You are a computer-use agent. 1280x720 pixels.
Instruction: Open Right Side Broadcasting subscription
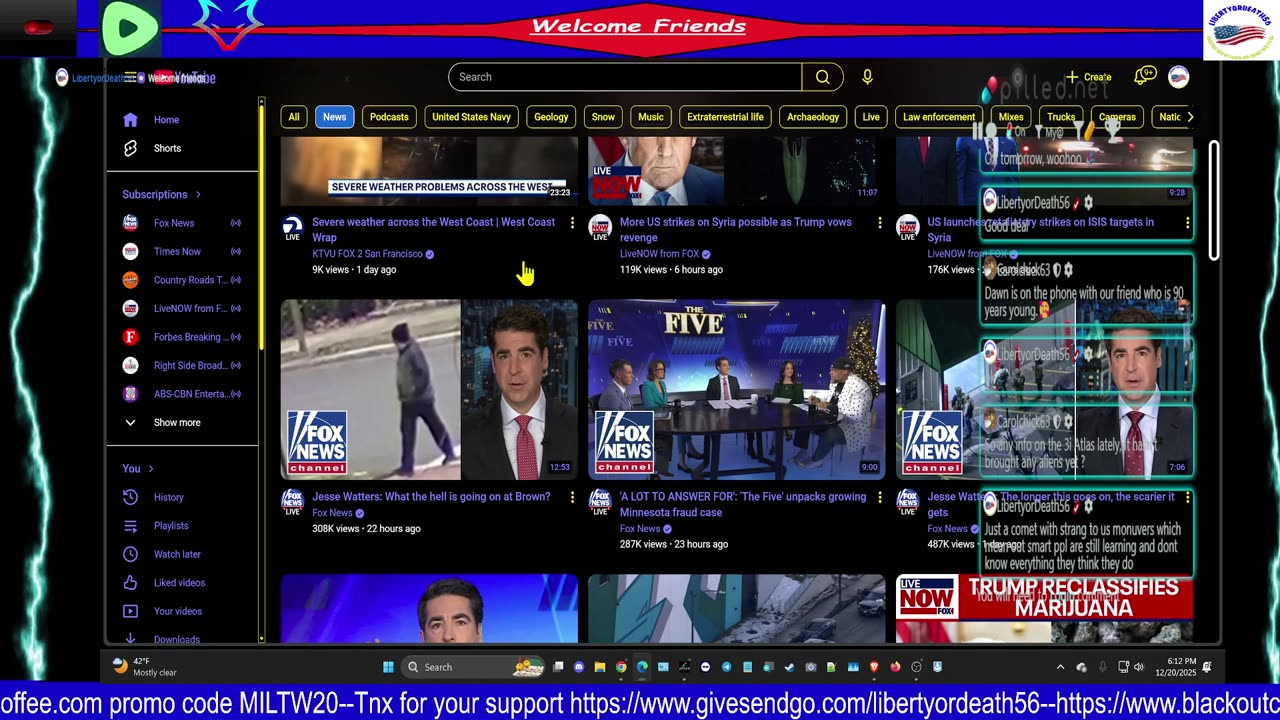click(180, 366)
